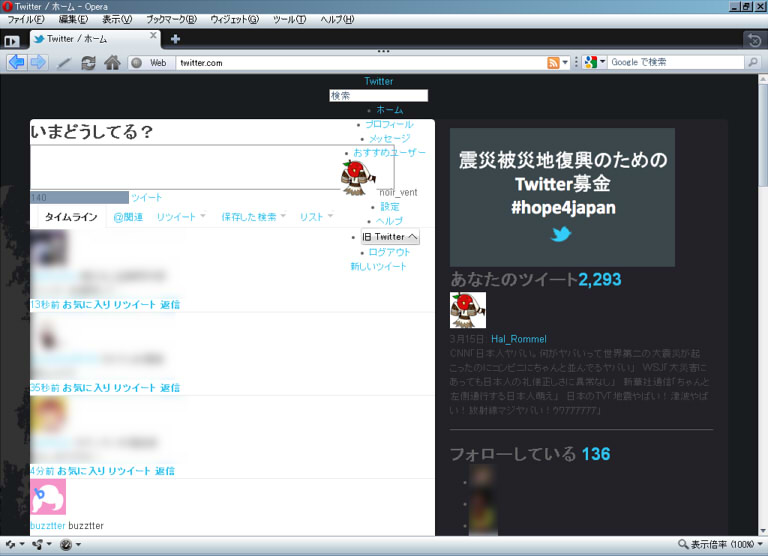Open the 2,293 tweets count link
This screenshot has width=768, height=556.
click(x=600, y=279)
